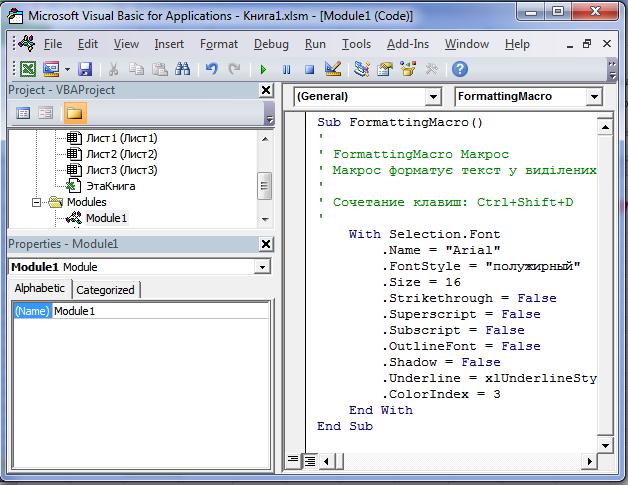628x485 pixels.
Task: Open the Format menu
Action: pos(219,44)
